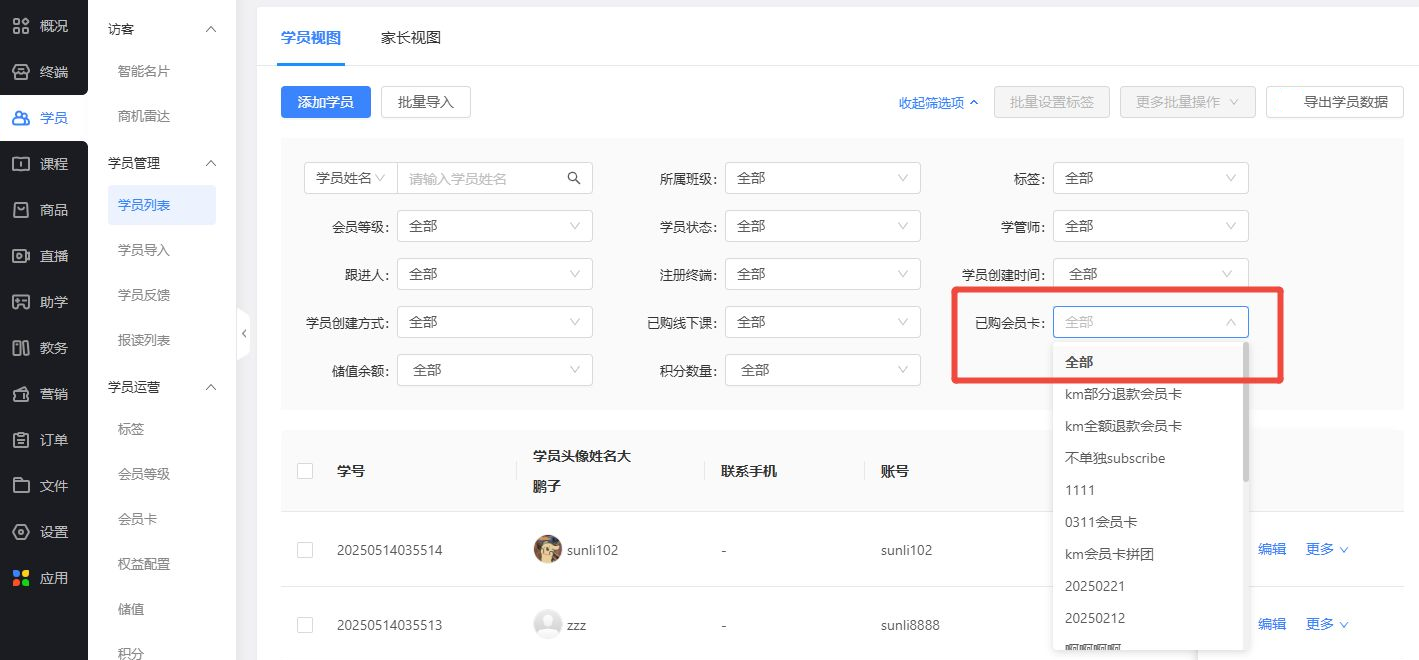Screen dimensions: 1419x660
Task: Click the search magnifier in name field
Action: click(x=574, y=178)
